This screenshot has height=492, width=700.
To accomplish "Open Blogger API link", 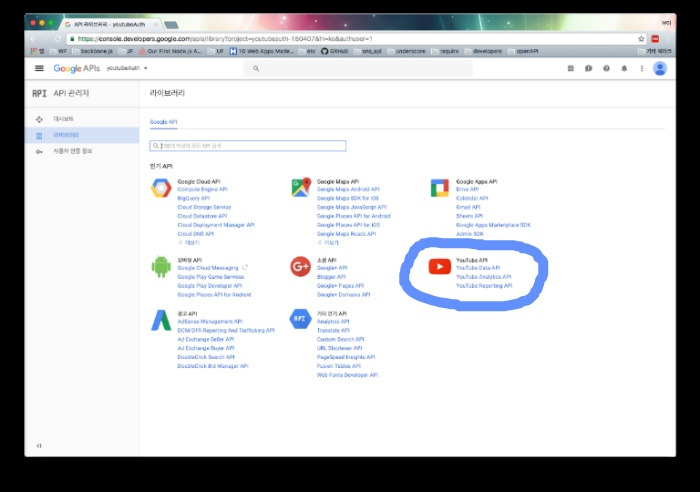I will (x=331, y=277).
